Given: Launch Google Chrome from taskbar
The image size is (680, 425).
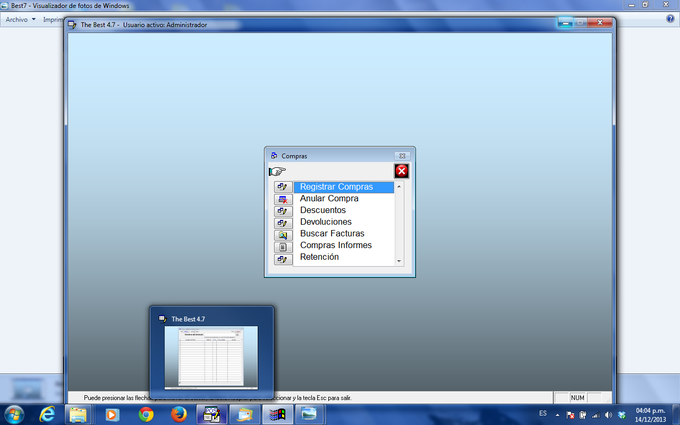Looking at the screenshot, I should click(x=146, y=415).
